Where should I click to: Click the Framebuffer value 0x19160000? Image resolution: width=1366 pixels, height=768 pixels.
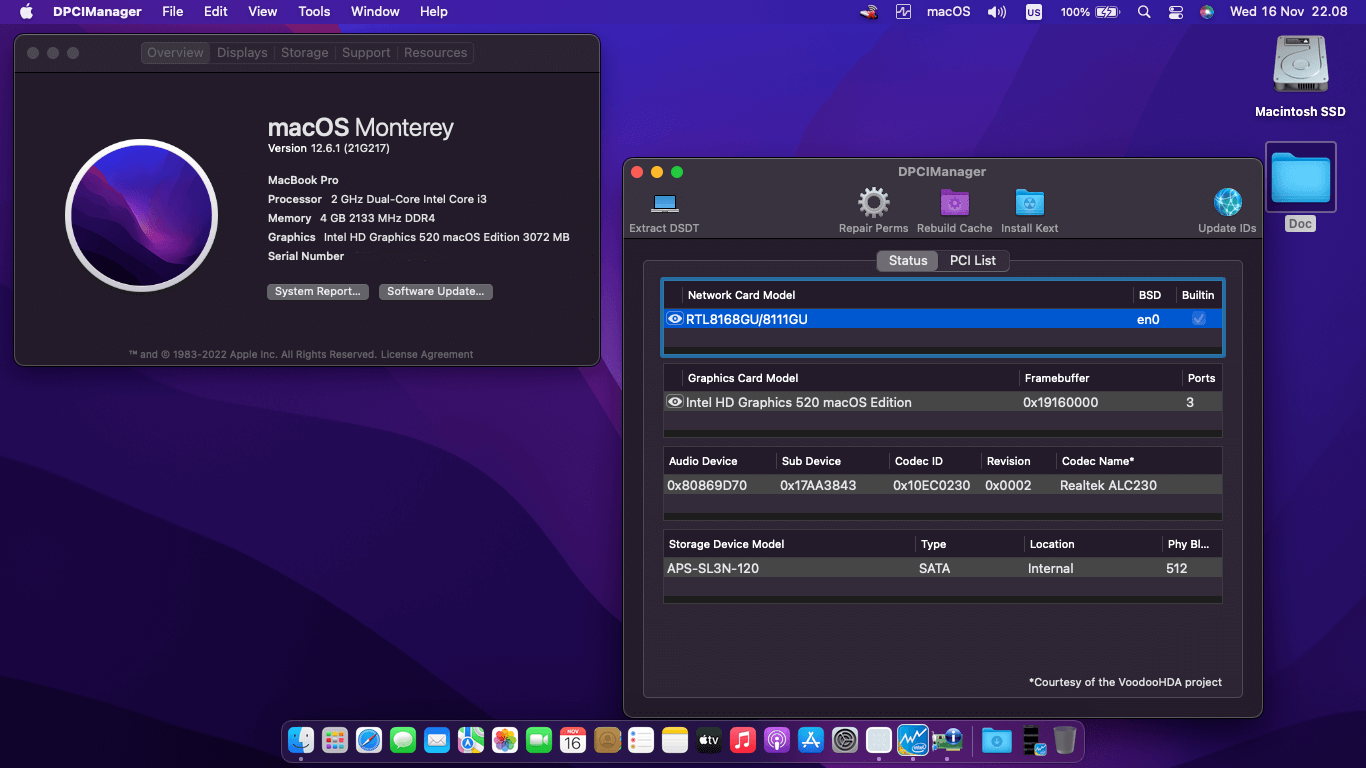1060,402
